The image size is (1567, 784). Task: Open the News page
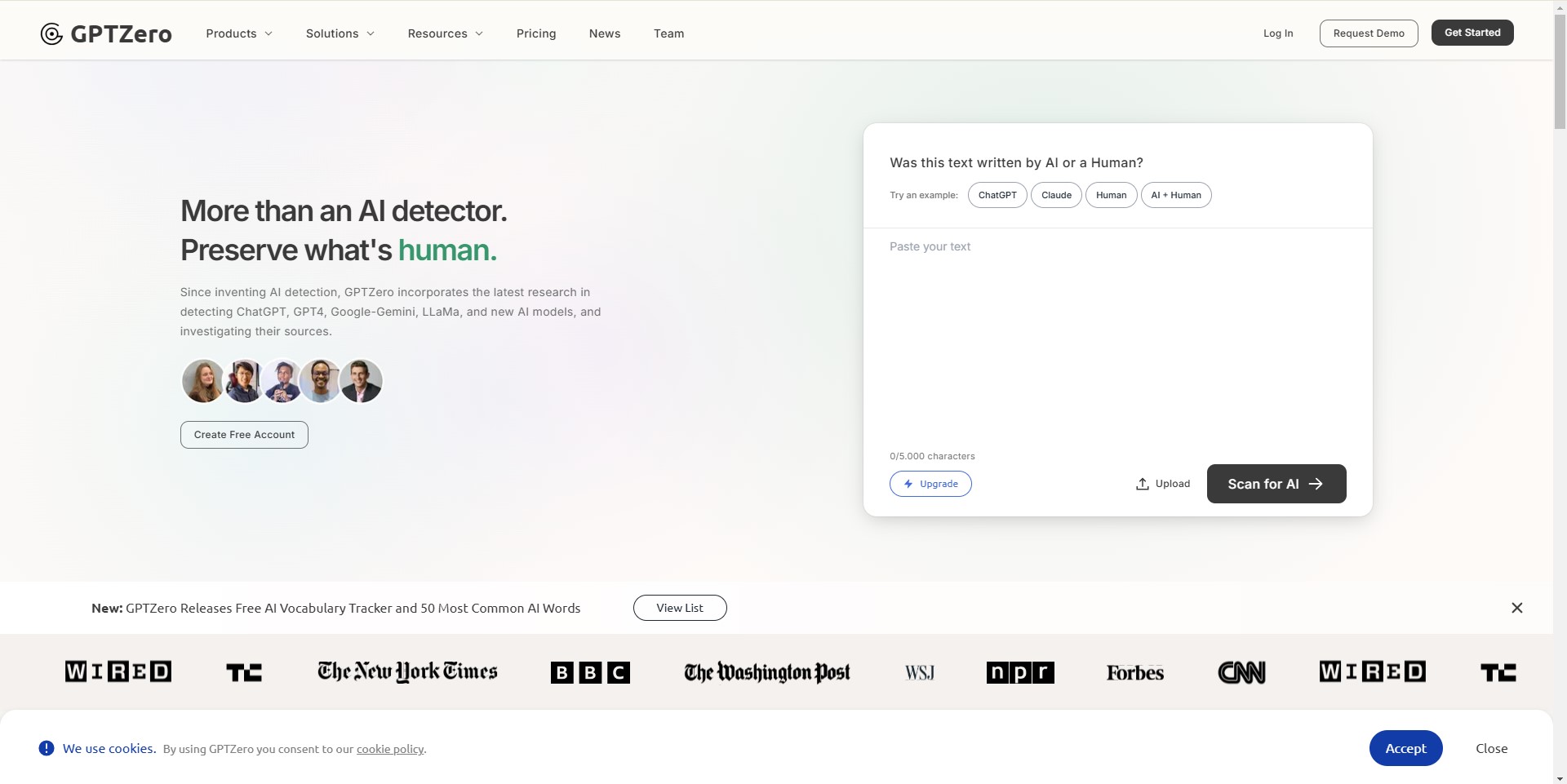click(605, 33)
